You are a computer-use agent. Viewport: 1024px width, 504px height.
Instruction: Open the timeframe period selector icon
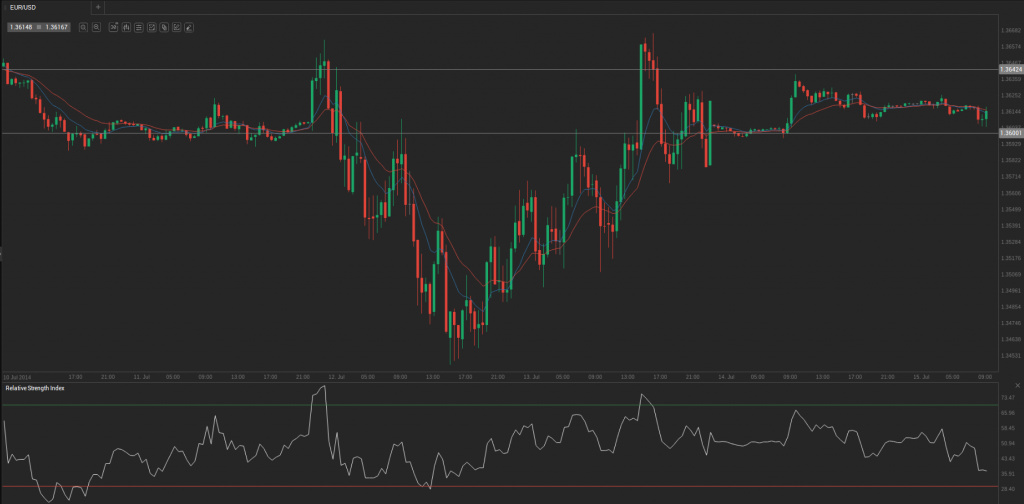point(113,27)
